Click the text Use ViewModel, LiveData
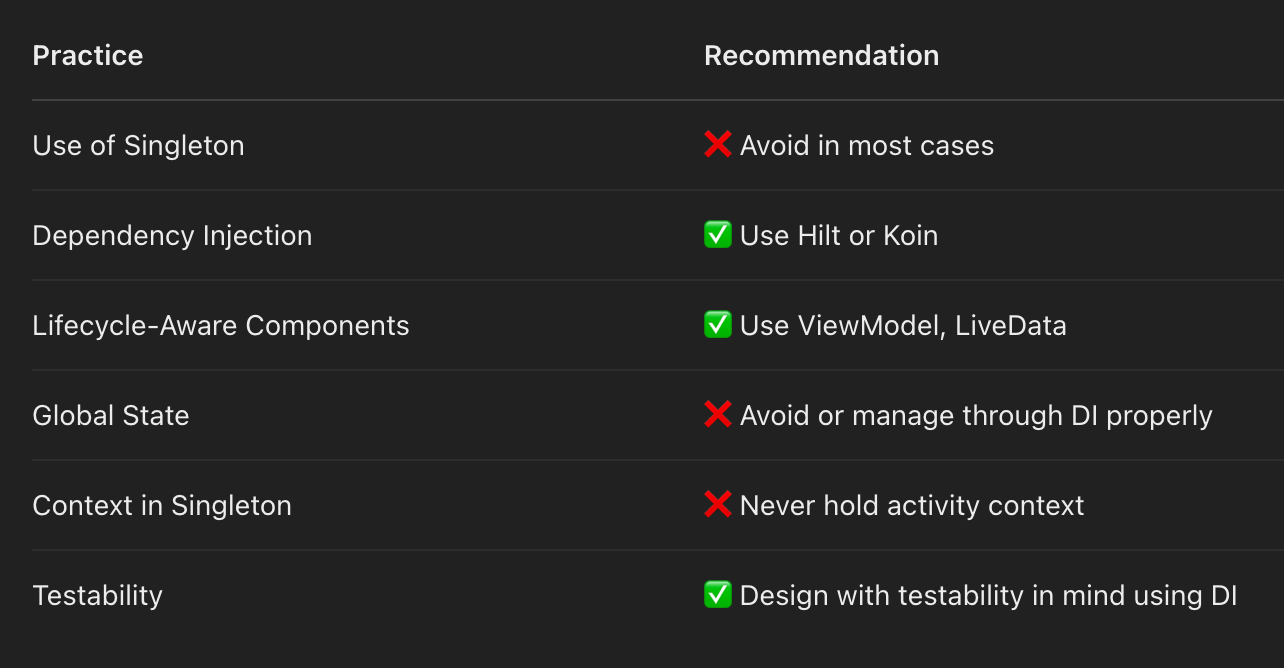The image size is (1284, 668). (903, 326)
